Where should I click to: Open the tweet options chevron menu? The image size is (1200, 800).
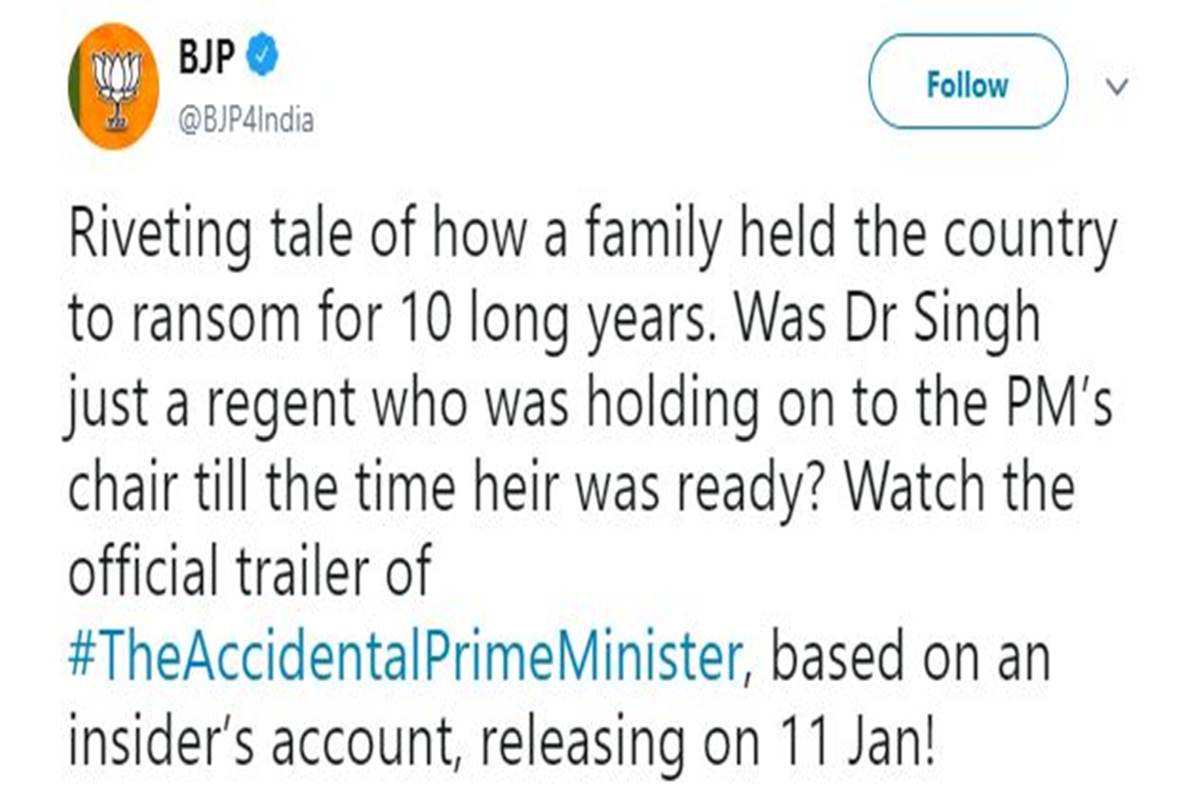[1120, 87]
